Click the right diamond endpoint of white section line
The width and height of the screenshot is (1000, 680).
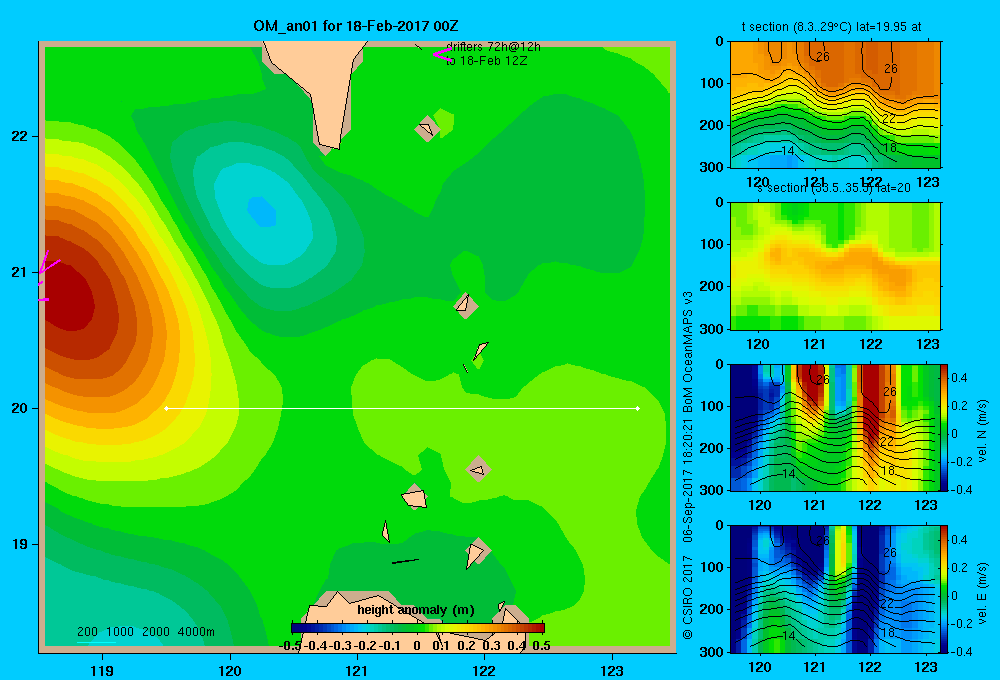tap(638, 408)
